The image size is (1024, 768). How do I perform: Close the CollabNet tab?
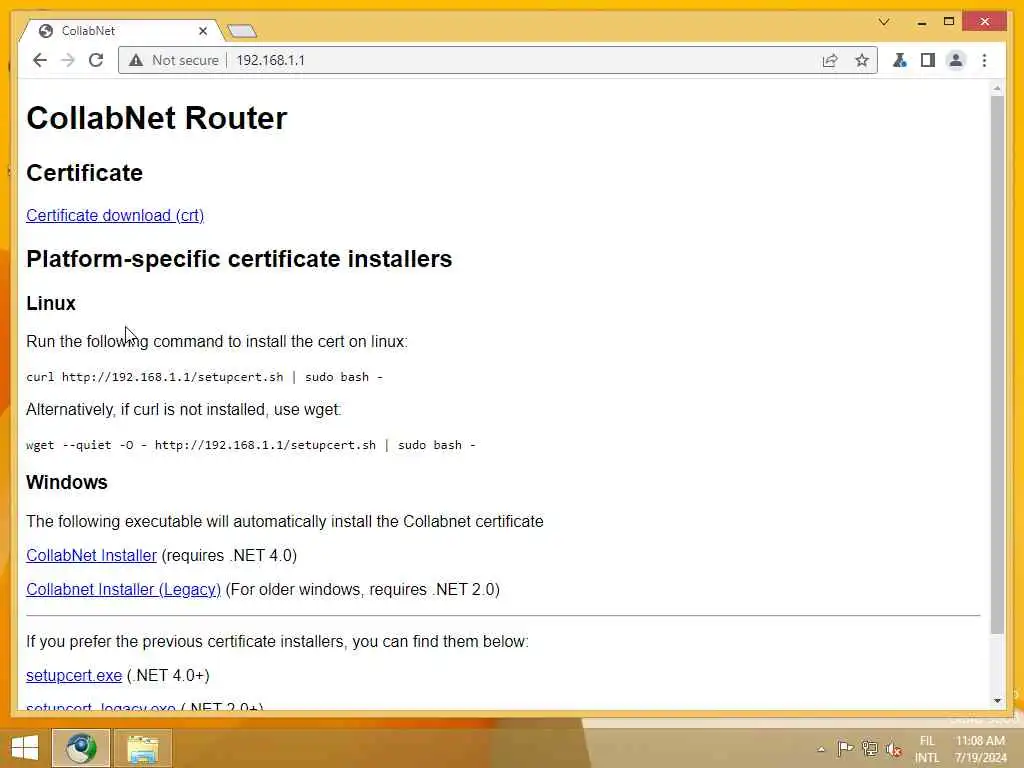(x=202, y=31)
